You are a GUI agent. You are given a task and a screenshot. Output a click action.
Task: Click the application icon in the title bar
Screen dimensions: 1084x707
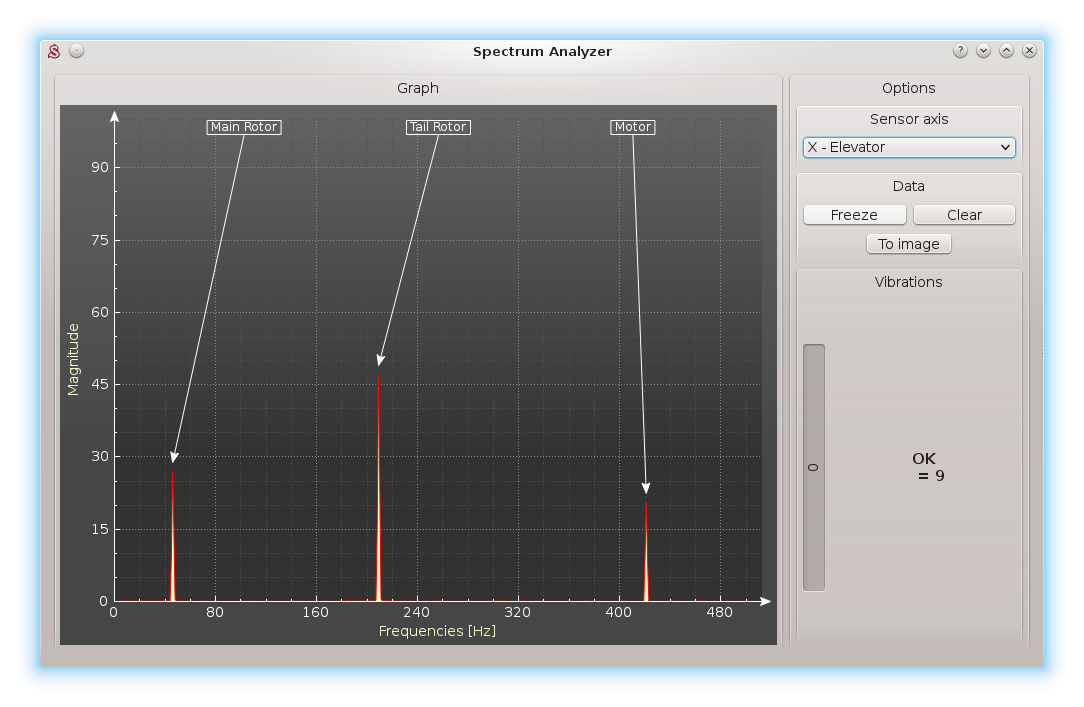point(55,51)
